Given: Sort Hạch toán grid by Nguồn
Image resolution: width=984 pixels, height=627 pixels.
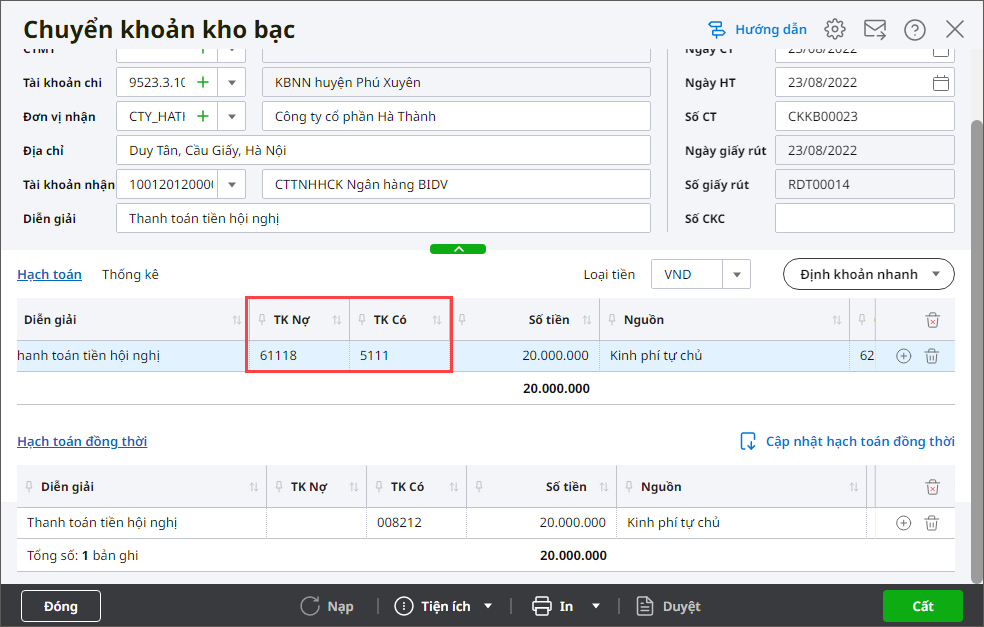Looking at the screenshot, I should pos(837,320).
